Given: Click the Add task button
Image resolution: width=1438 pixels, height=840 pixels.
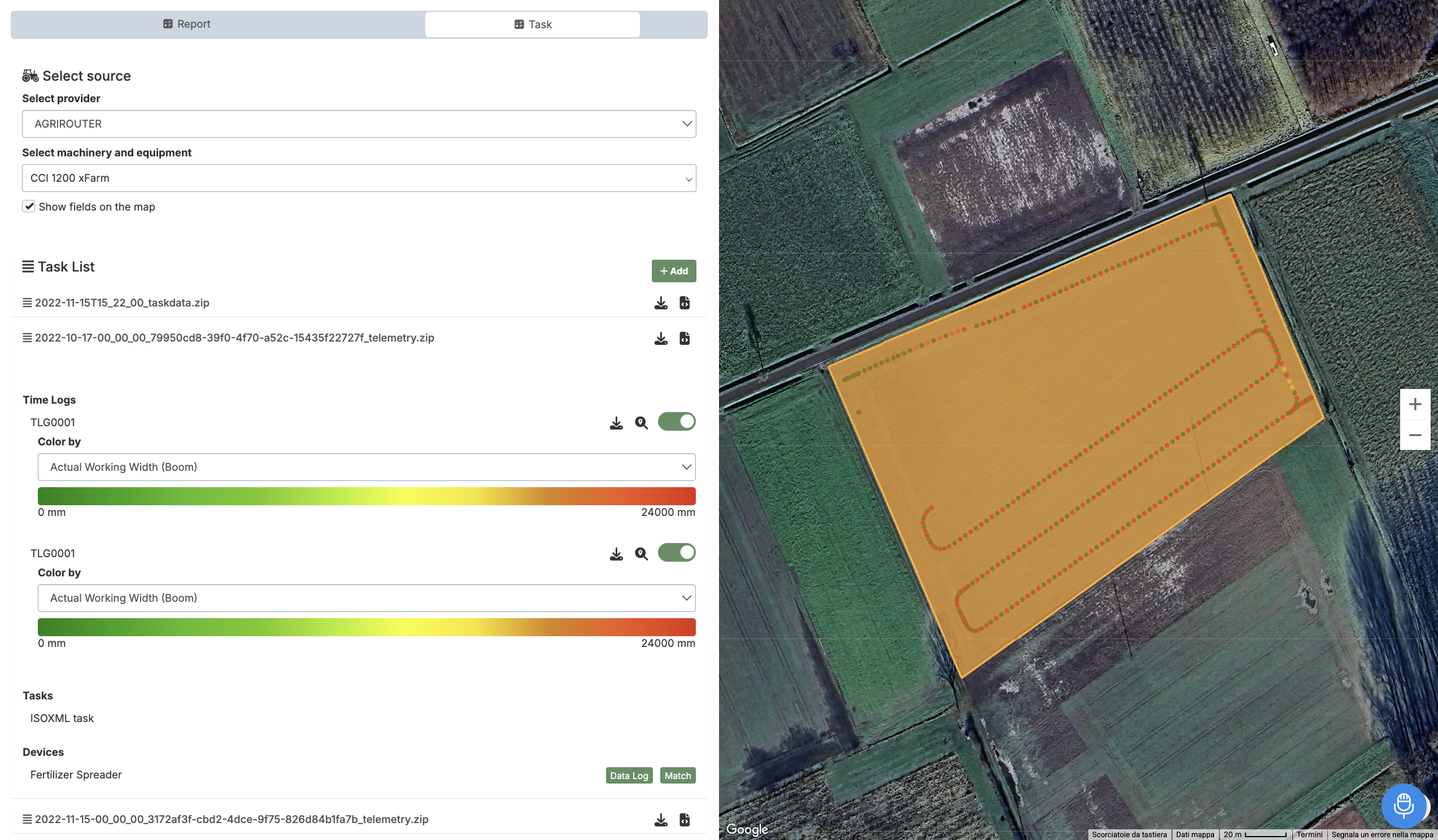Looking at the screenshot, I should coord(674,272).
